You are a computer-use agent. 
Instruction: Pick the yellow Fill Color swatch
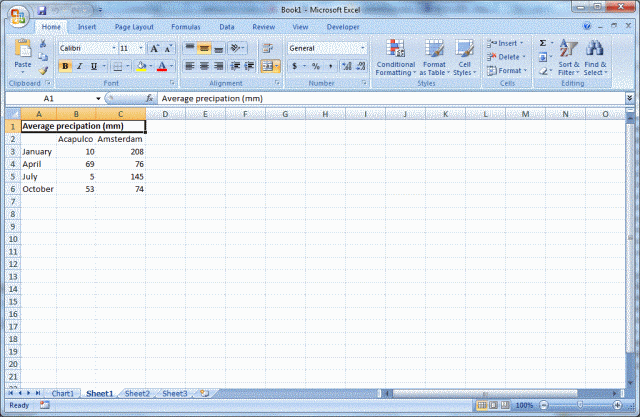(x=141, y=66)
